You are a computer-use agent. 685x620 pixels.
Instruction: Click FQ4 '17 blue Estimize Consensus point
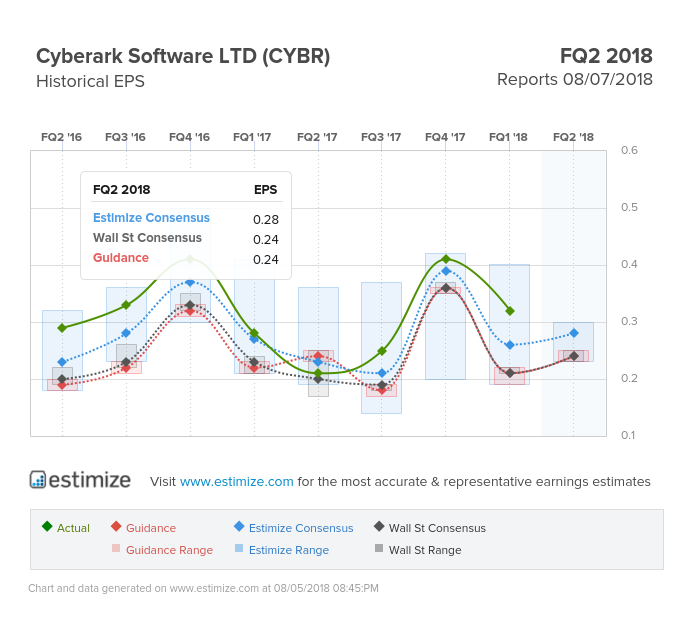point(446,271)
